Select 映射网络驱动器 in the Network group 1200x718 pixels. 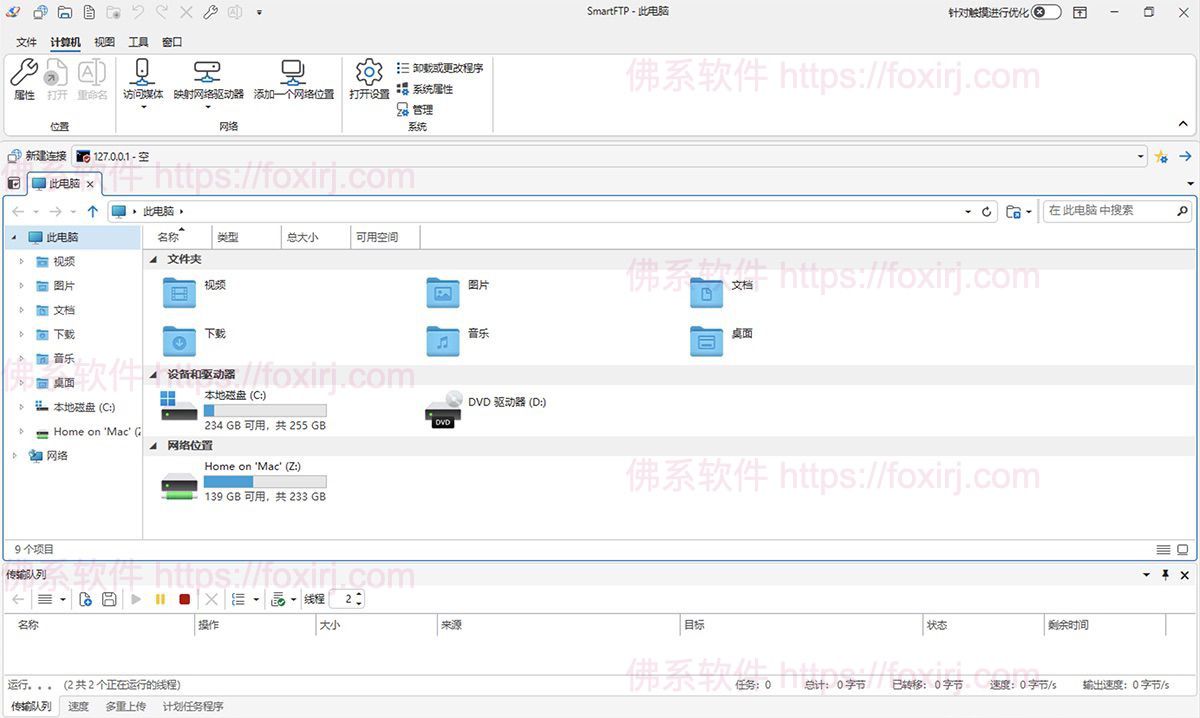[x=206, y=78]
